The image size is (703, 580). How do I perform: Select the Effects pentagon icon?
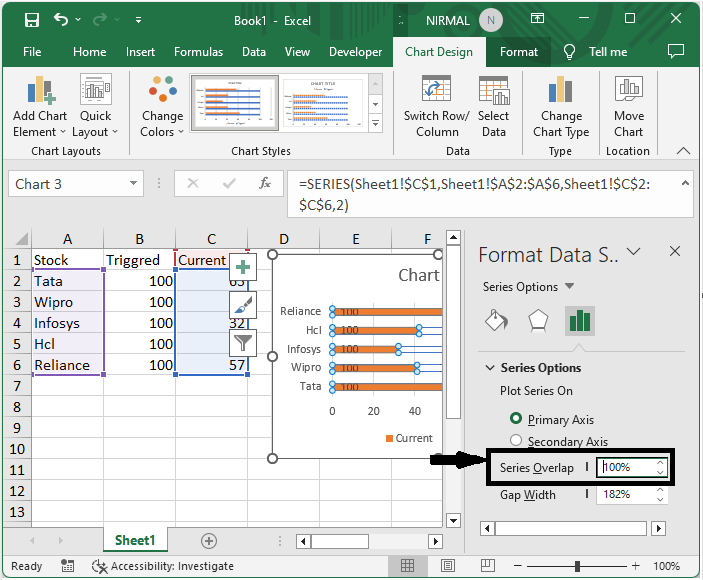[538, 320]
